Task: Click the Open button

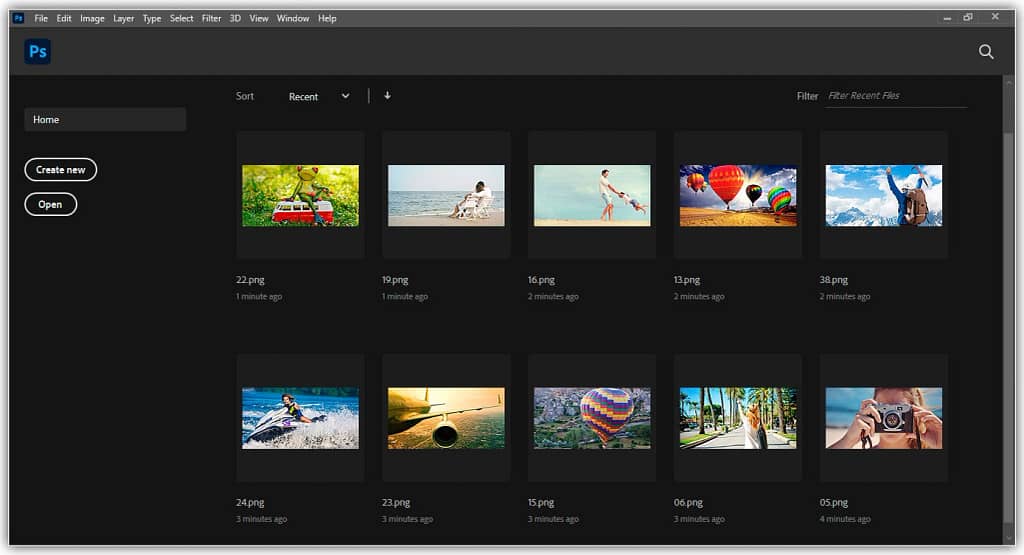Action: [x=50, y=204]
